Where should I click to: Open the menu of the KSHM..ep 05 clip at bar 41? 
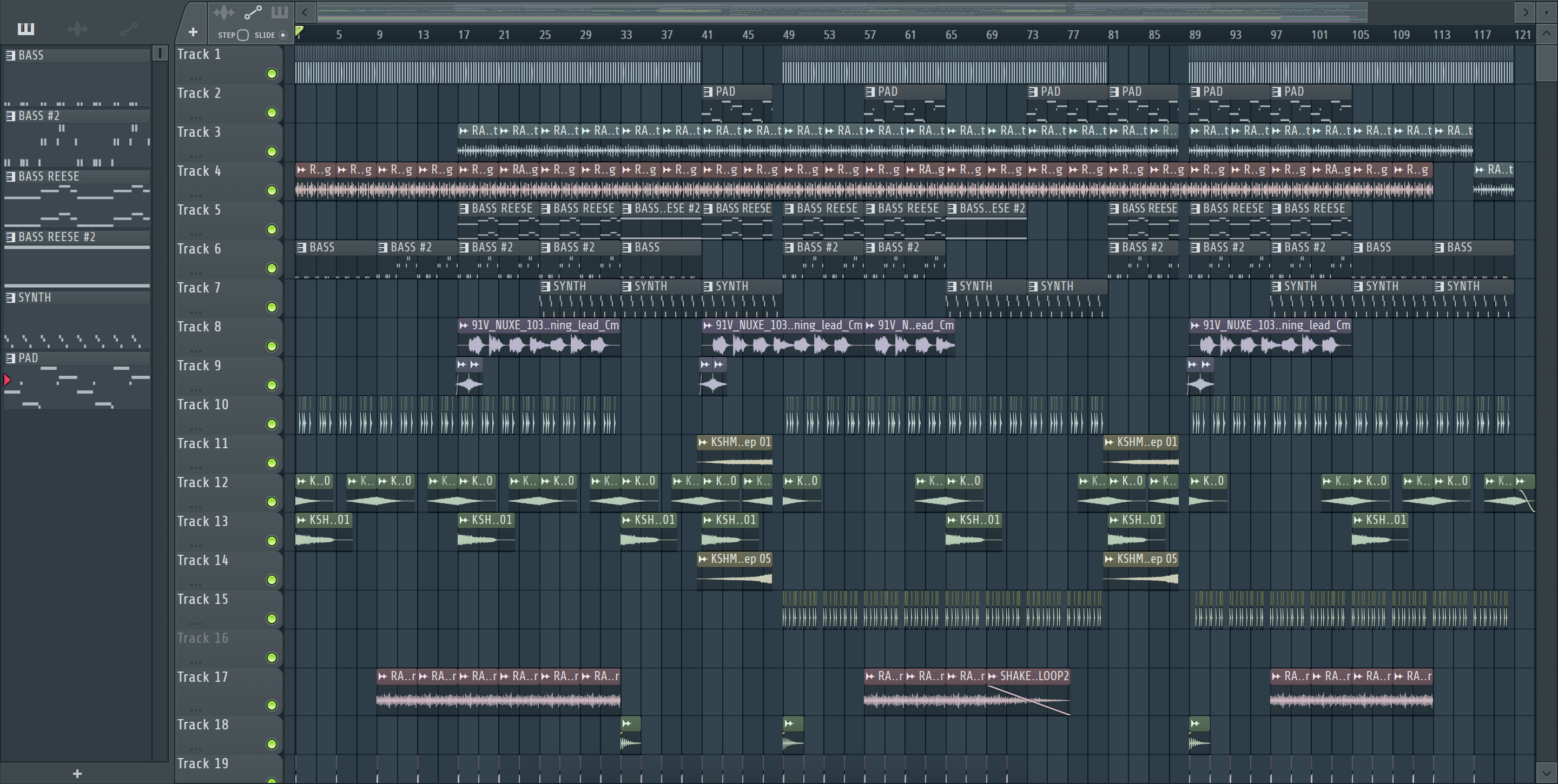point(703,559)
